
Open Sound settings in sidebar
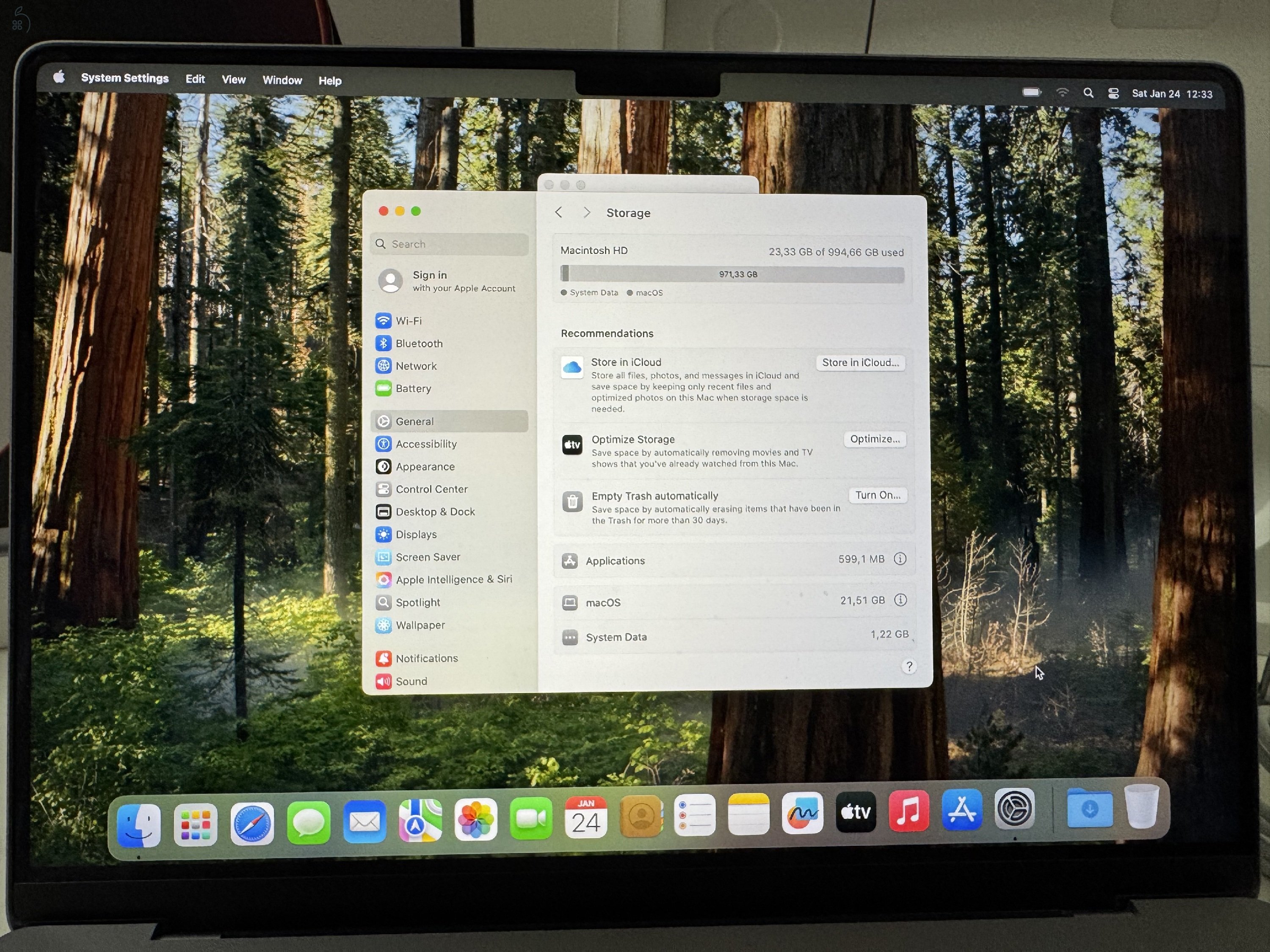411,681
